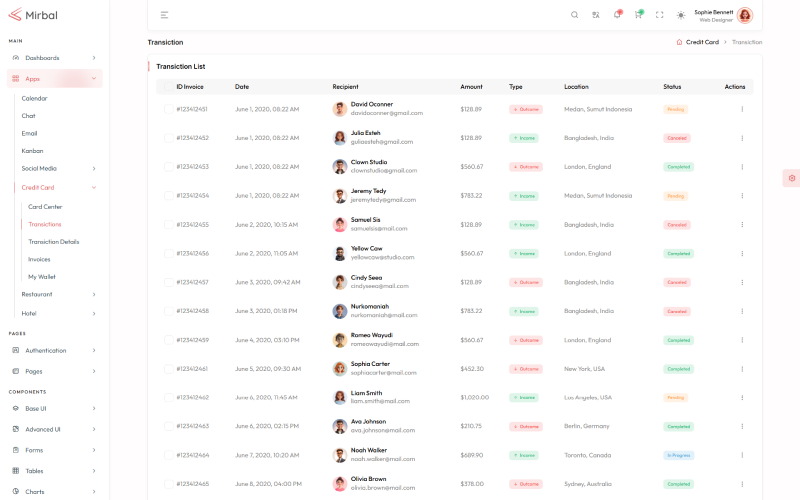Screen dimensions: 800x500
Task: Toggle fullscreen mode icon
Action: (659, 15)
